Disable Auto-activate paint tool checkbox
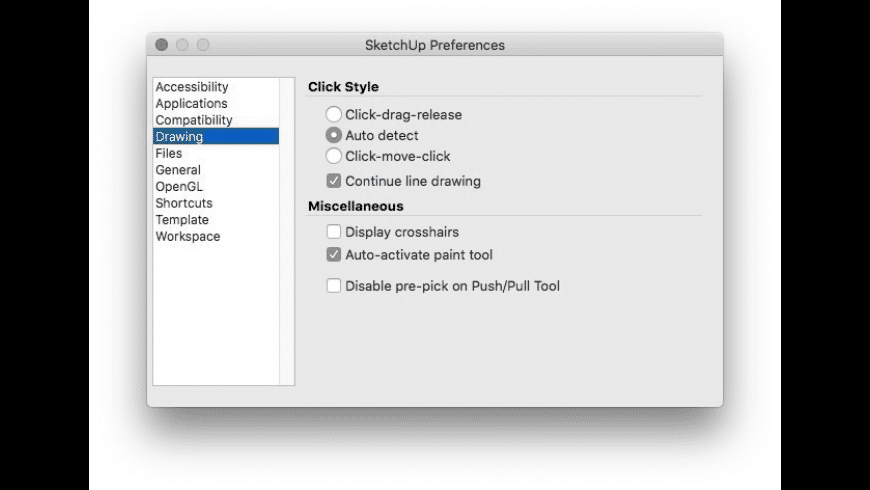Viewport: 870px width, 490px height. tap(334, 255)
